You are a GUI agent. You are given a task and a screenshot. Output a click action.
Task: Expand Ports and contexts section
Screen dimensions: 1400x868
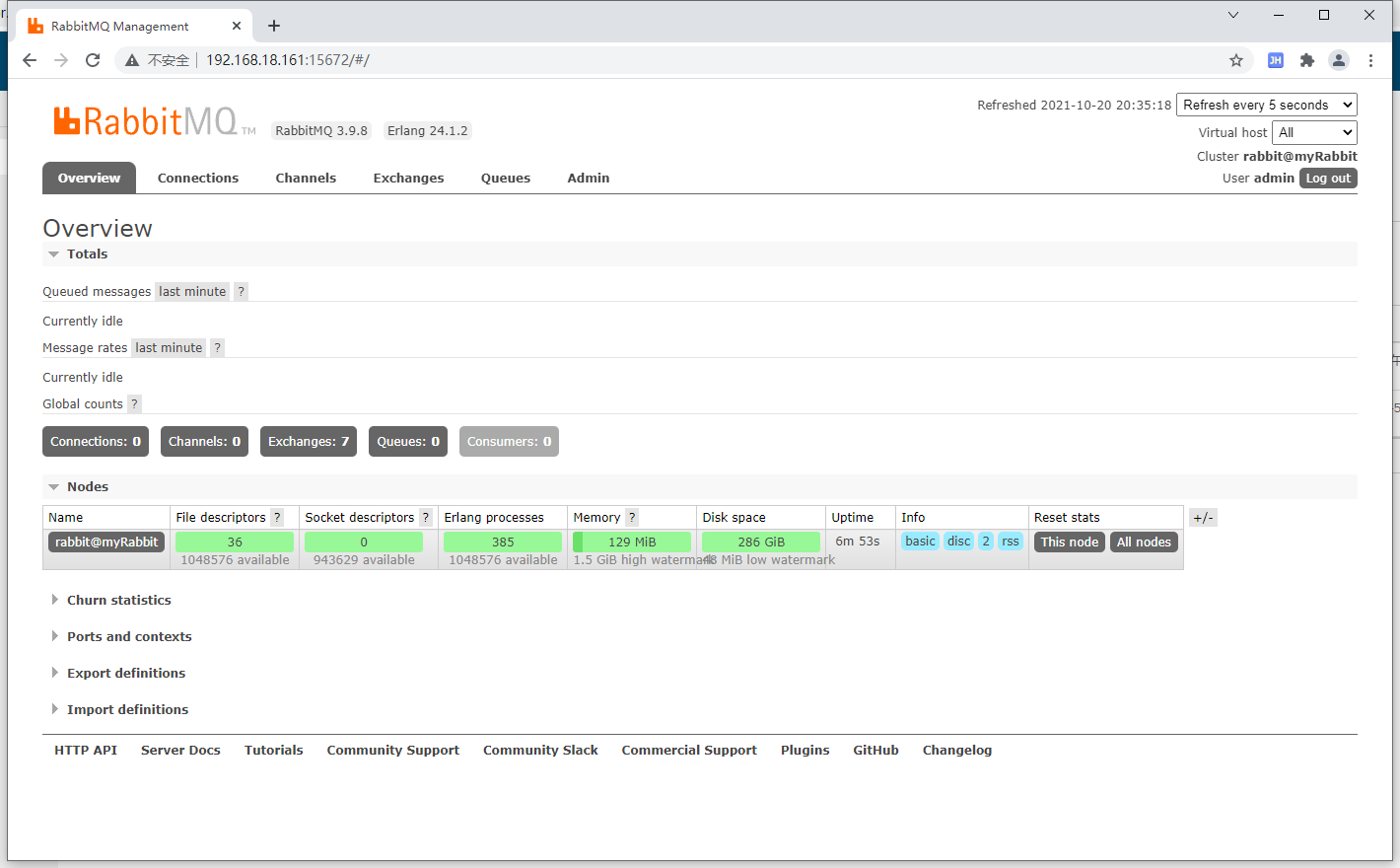(x=128, y=636)
